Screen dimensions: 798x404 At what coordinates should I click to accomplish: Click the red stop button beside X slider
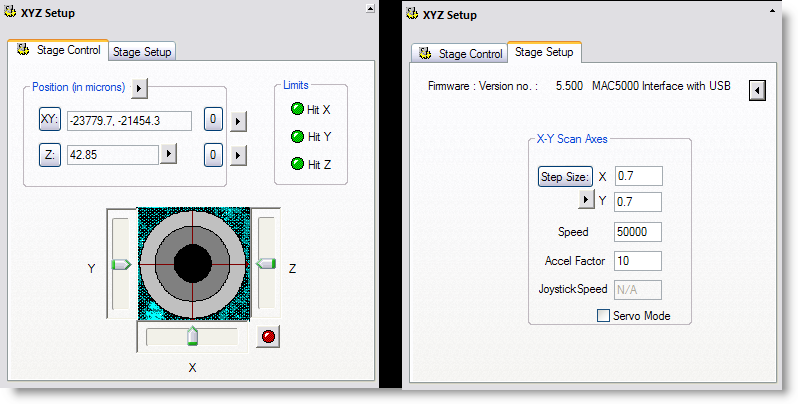coord(267,337)
